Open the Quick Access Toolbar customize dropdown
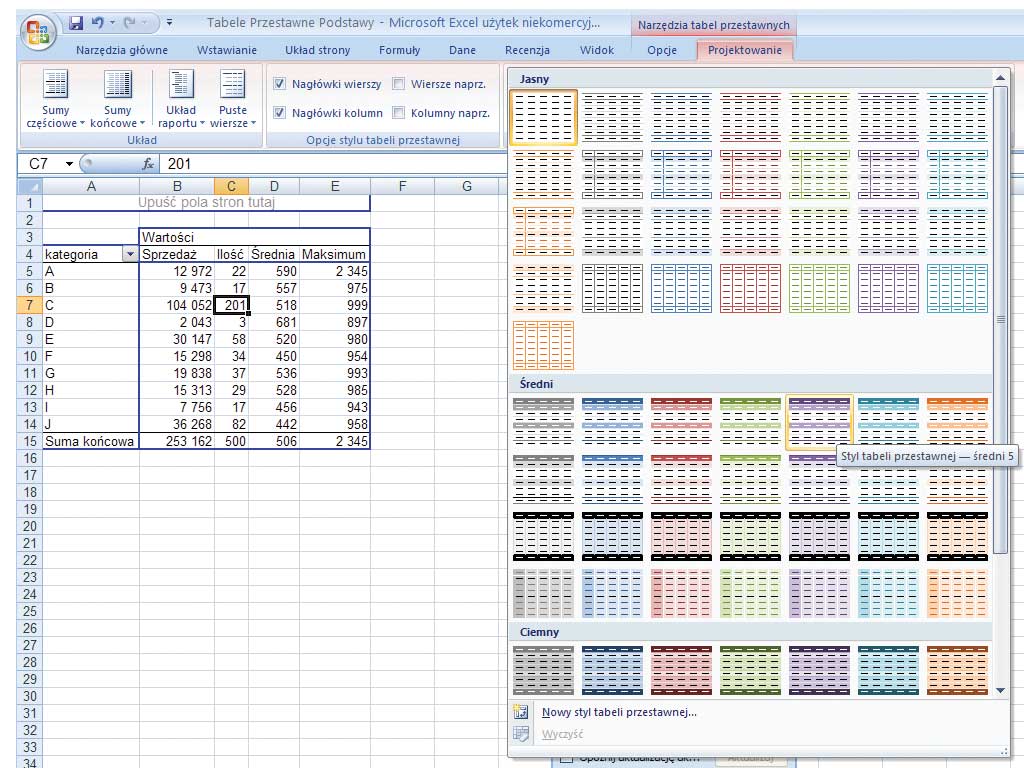 pos(169,22)
